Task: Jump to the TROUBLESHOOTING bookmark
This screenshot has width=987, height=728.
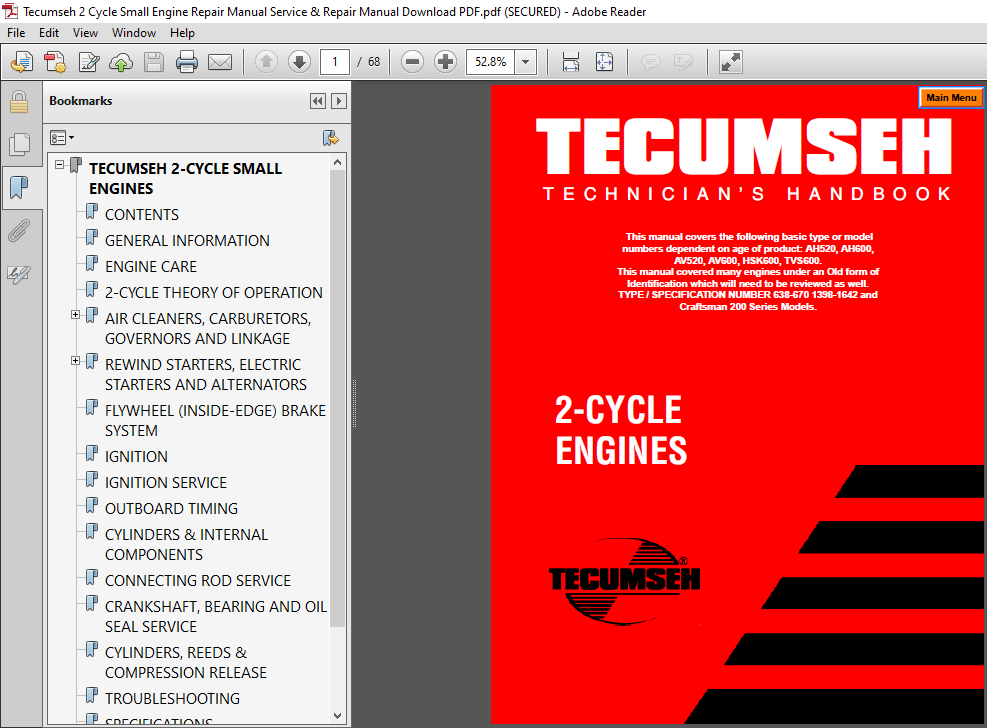Action: coord(172,698)
